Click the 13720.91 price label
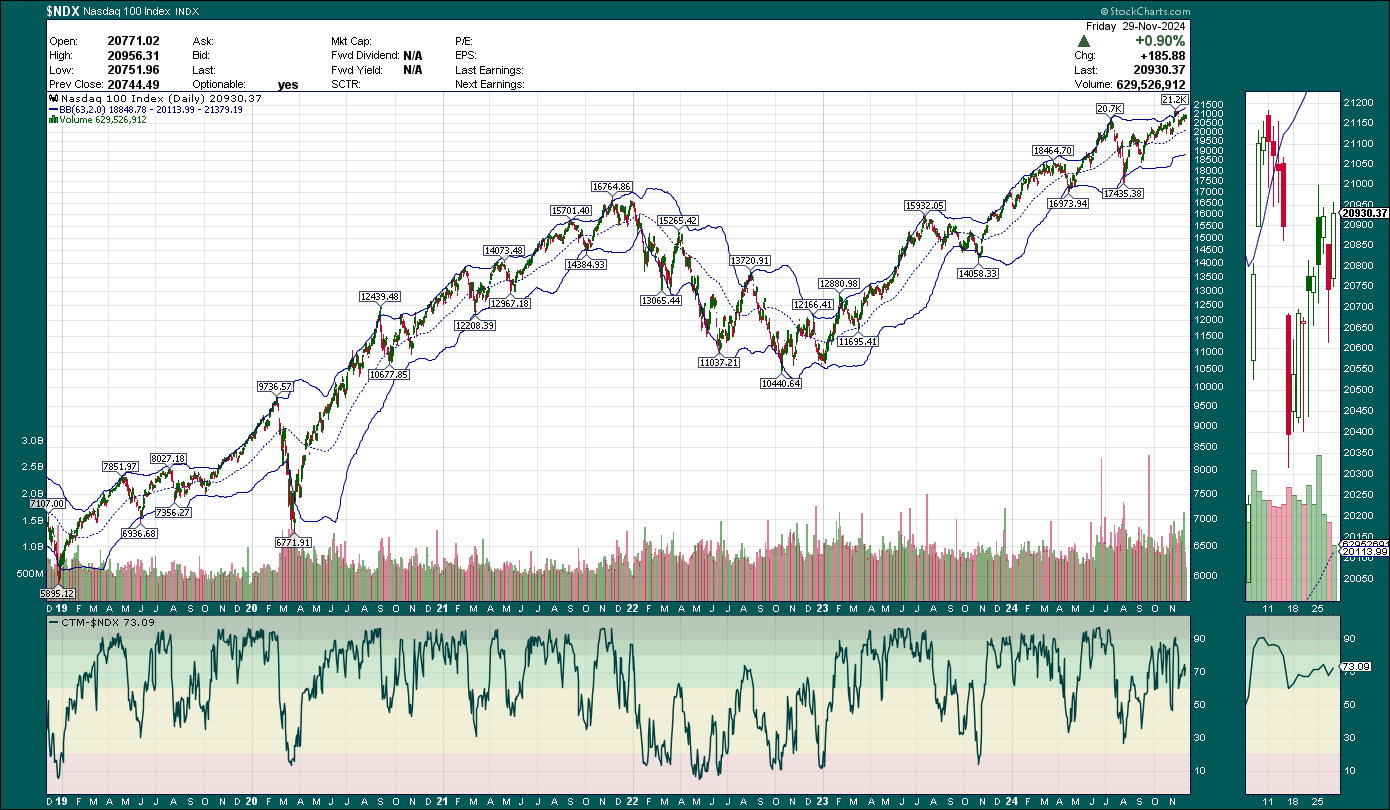 click(x=750, y=260)
